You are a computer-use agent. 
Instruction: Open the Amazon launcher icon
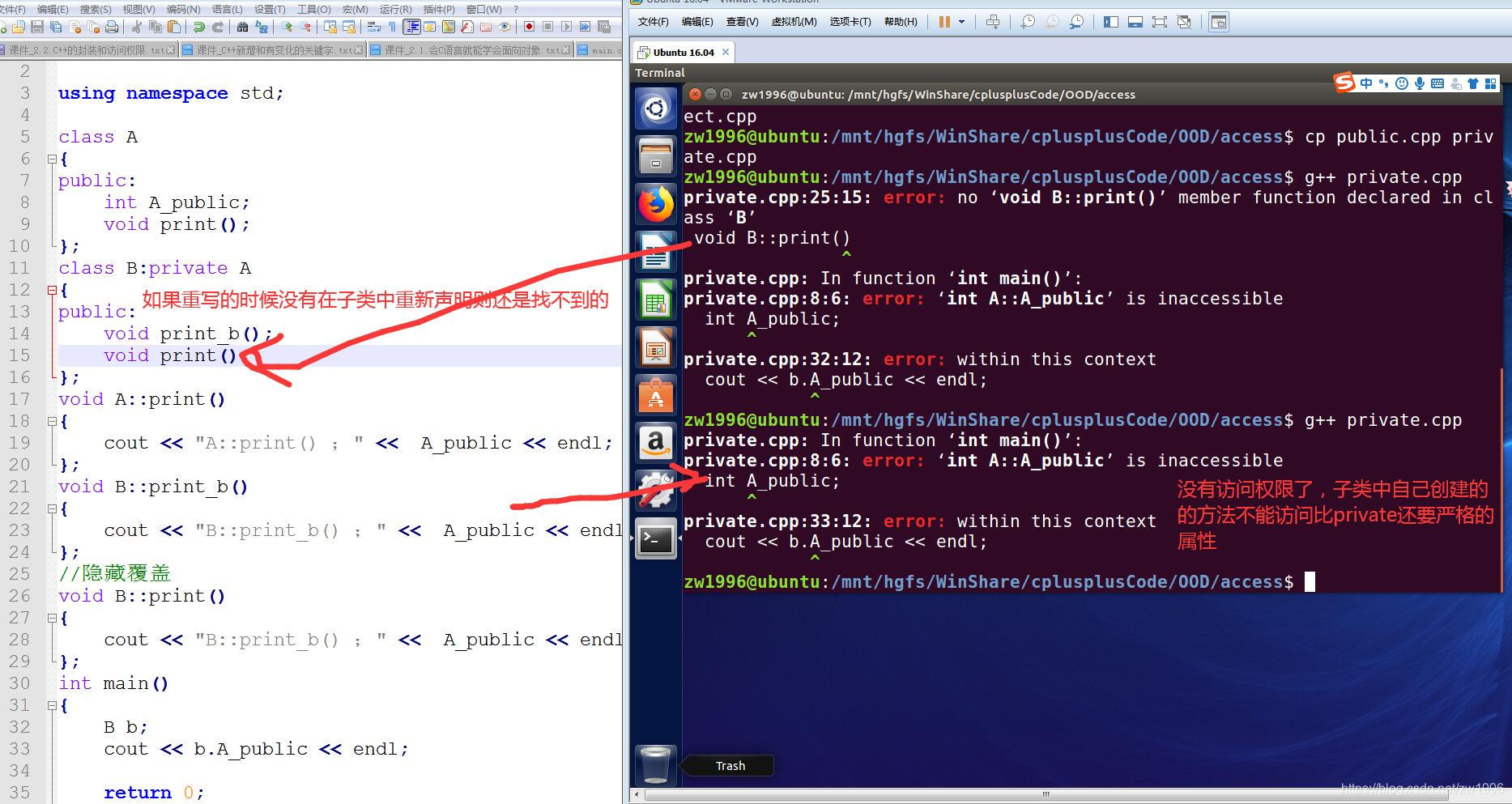655,443
